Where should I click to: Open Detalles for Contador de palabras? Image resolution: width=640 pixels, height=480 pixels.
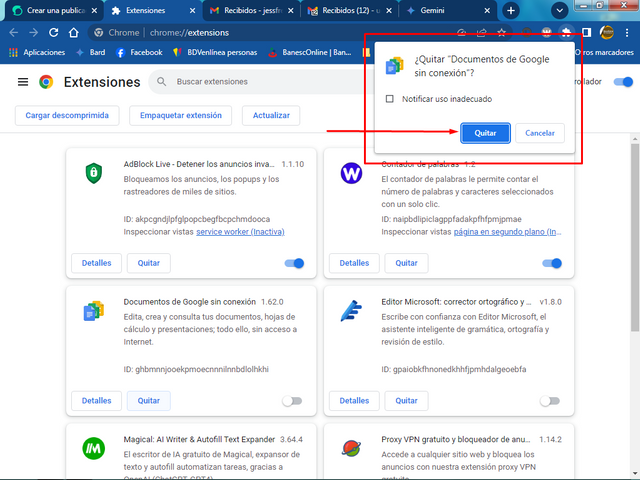tap(354, 263)
